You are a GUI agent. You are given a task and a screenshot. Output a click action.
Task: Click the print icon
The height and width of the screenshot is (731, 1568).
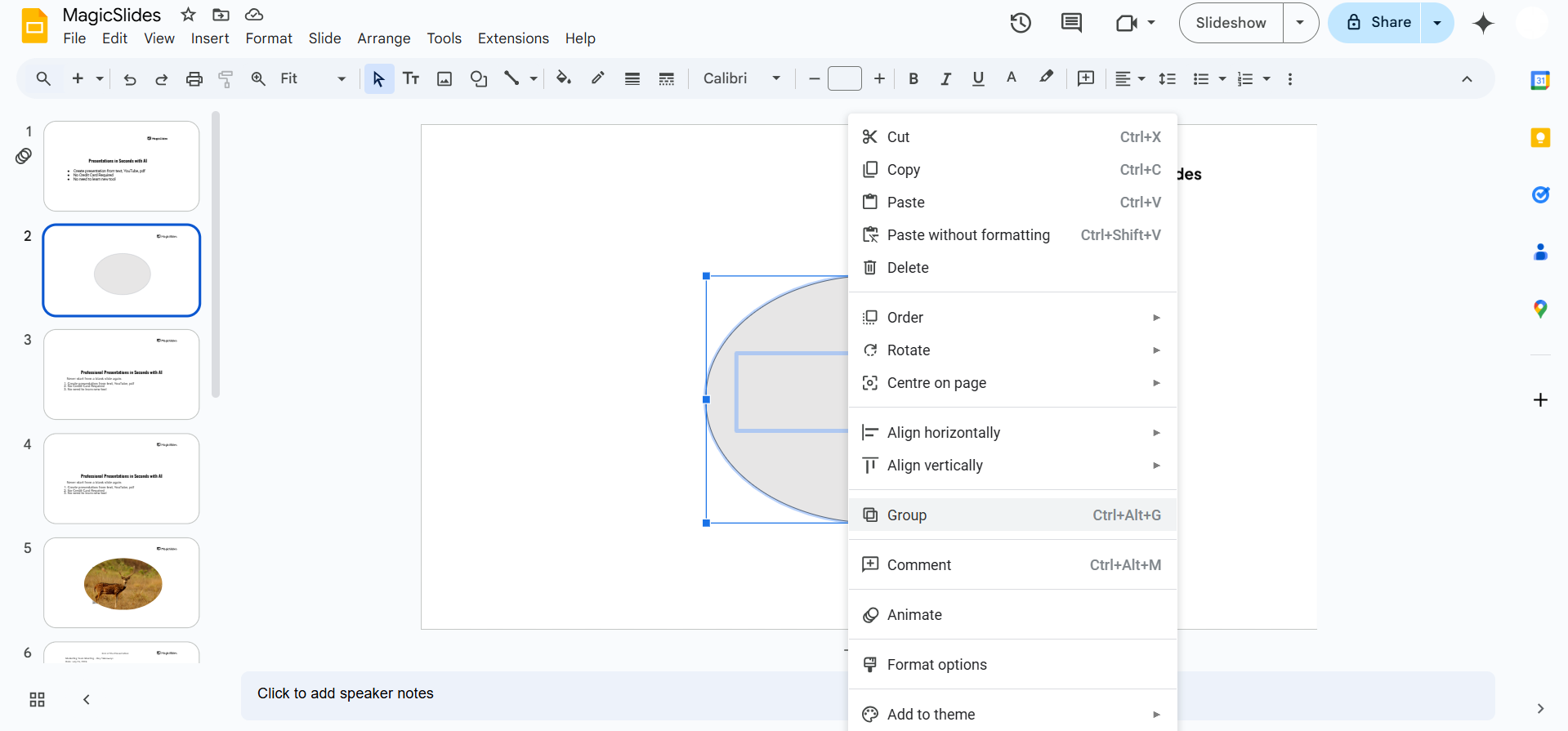click(194, 78)
